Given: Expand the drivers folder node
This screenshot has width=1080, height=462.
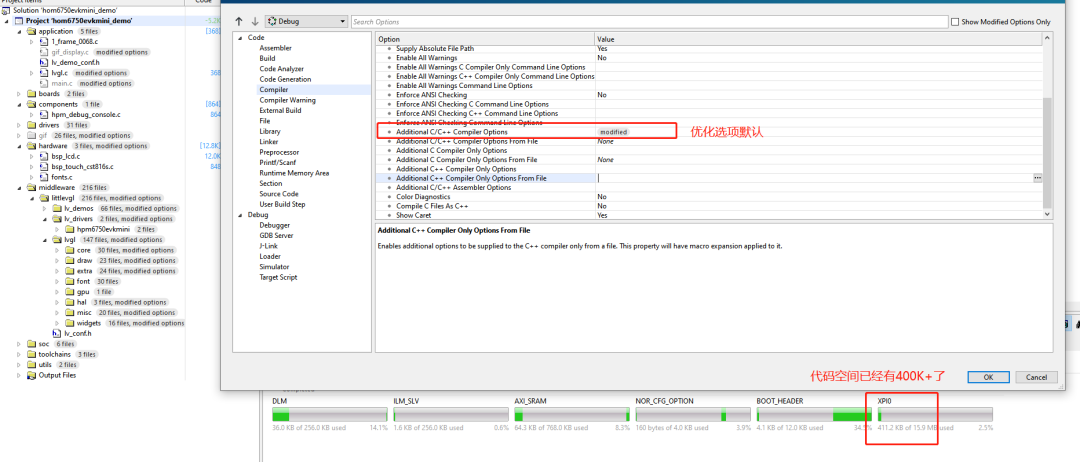Looking at the screenshot, I should point(19,125).
